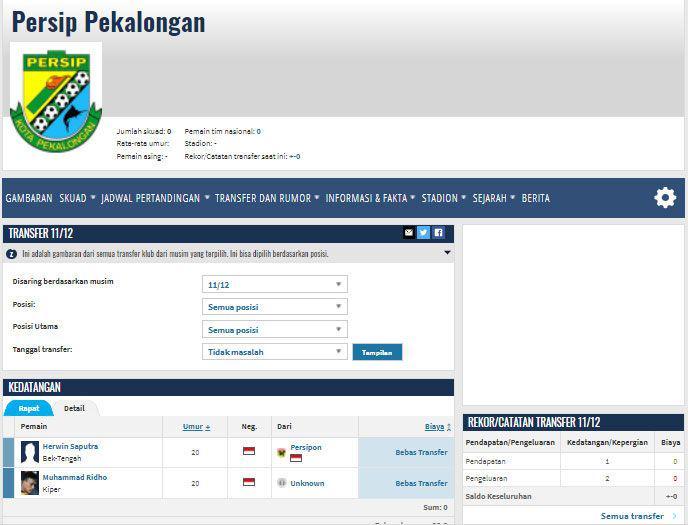Collapse the description bar arrow
This screenshot has width=688, height=525.
(x=447, y=253)
